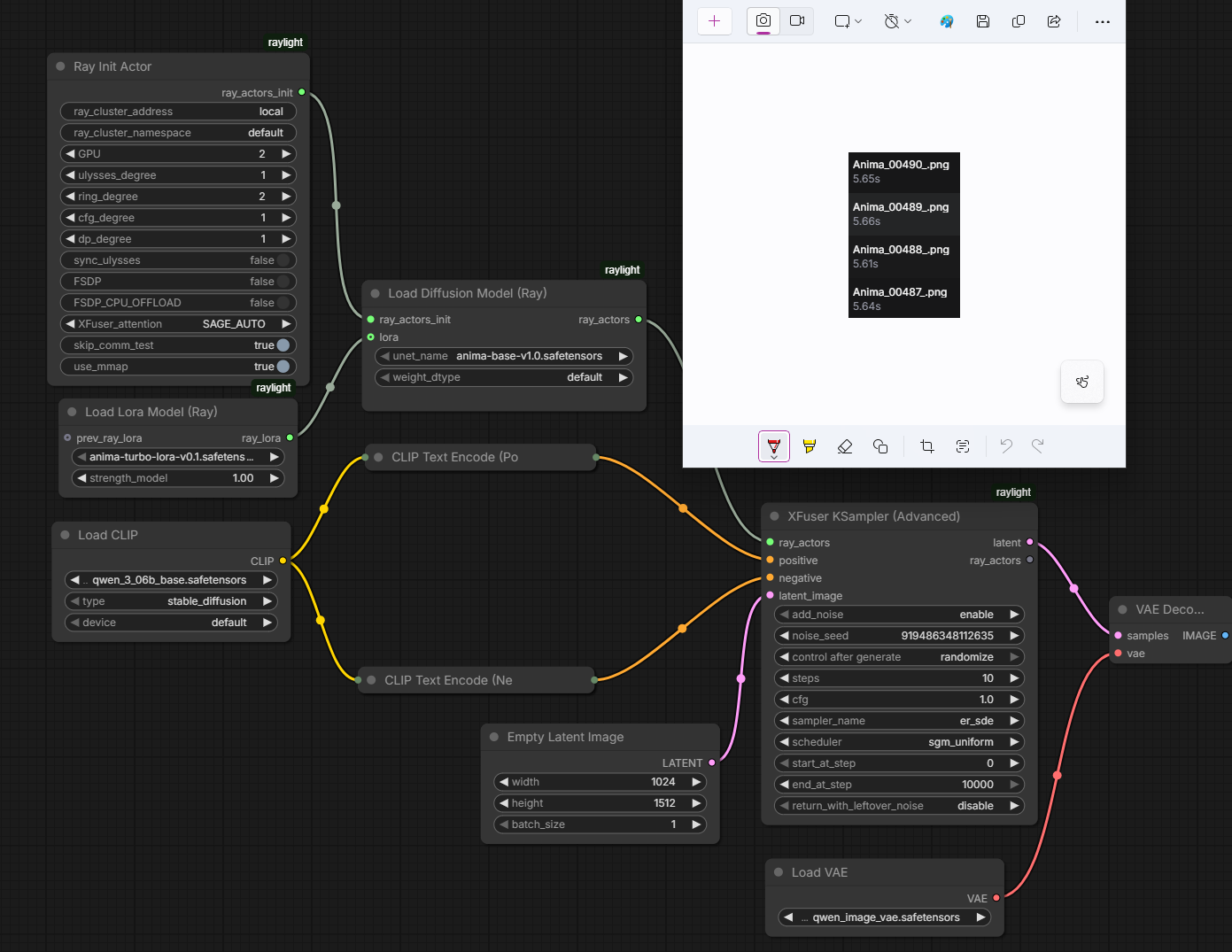Undo the last markup edit
1232x952 pixels.
click(1006, 446)
